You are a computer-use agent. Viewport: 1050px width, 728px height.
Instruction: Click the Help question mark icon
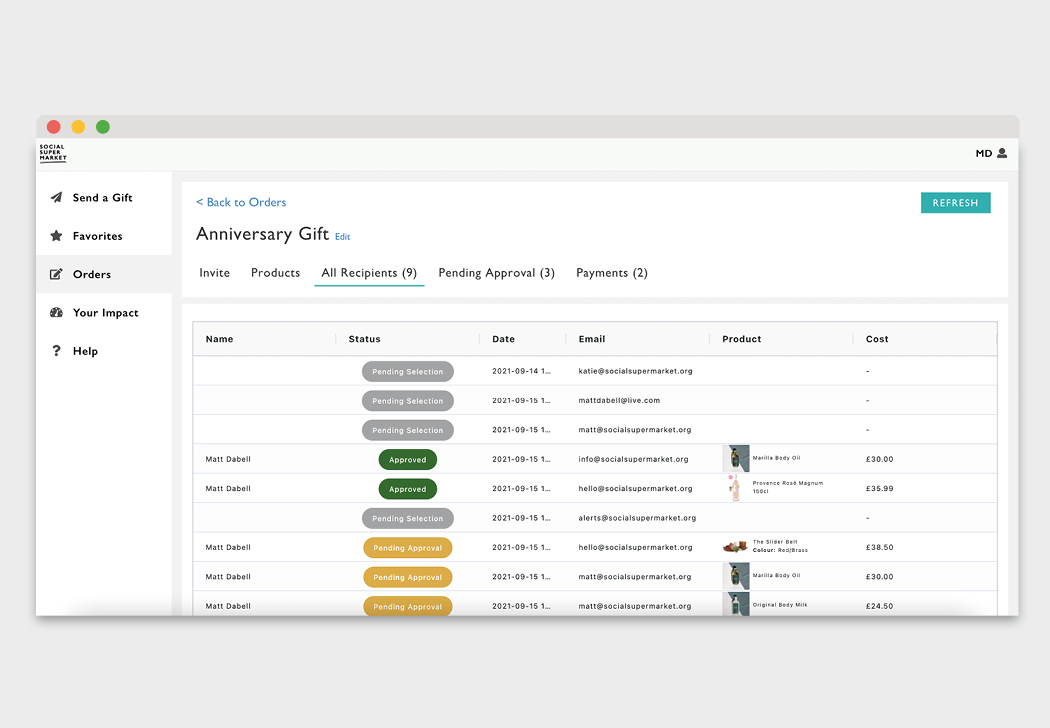[57, 351]
